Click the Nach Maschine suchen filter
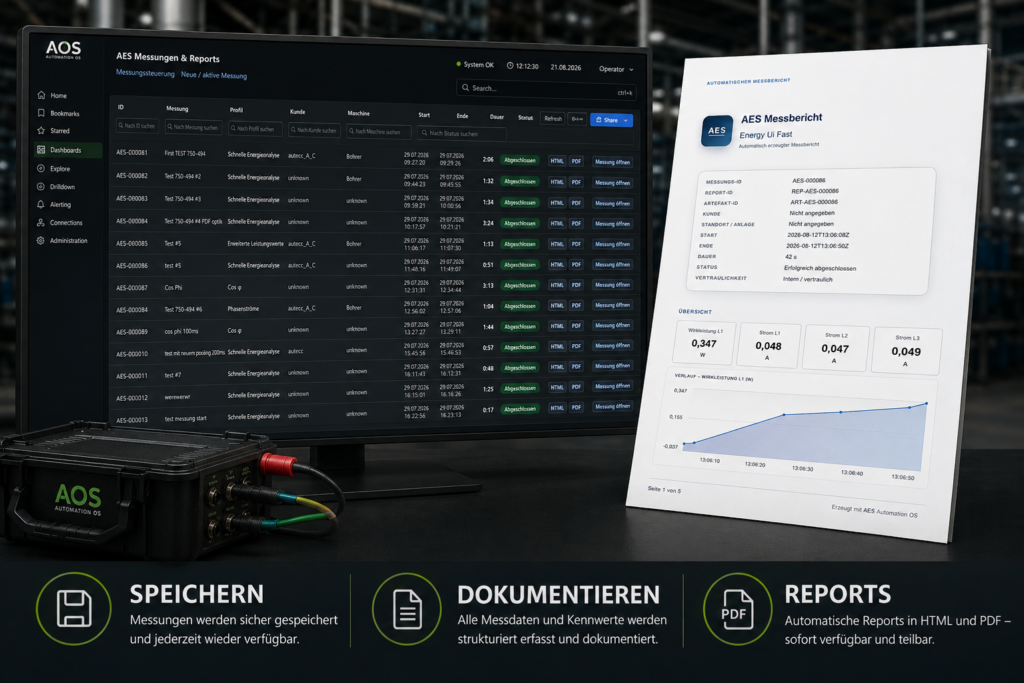This screenshot has width=1024, height=683. (x=379, y=132)
